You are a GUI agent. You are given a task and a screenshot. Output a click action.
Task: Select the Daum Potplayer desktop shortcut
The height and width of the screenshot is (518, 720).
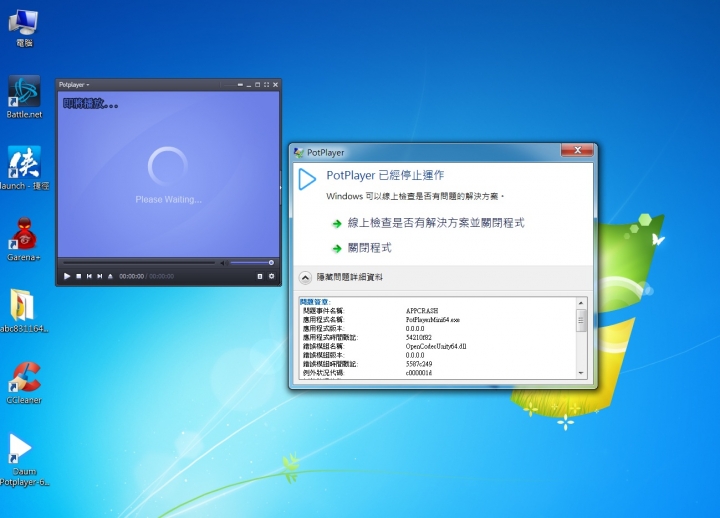[x=24, y=460]
